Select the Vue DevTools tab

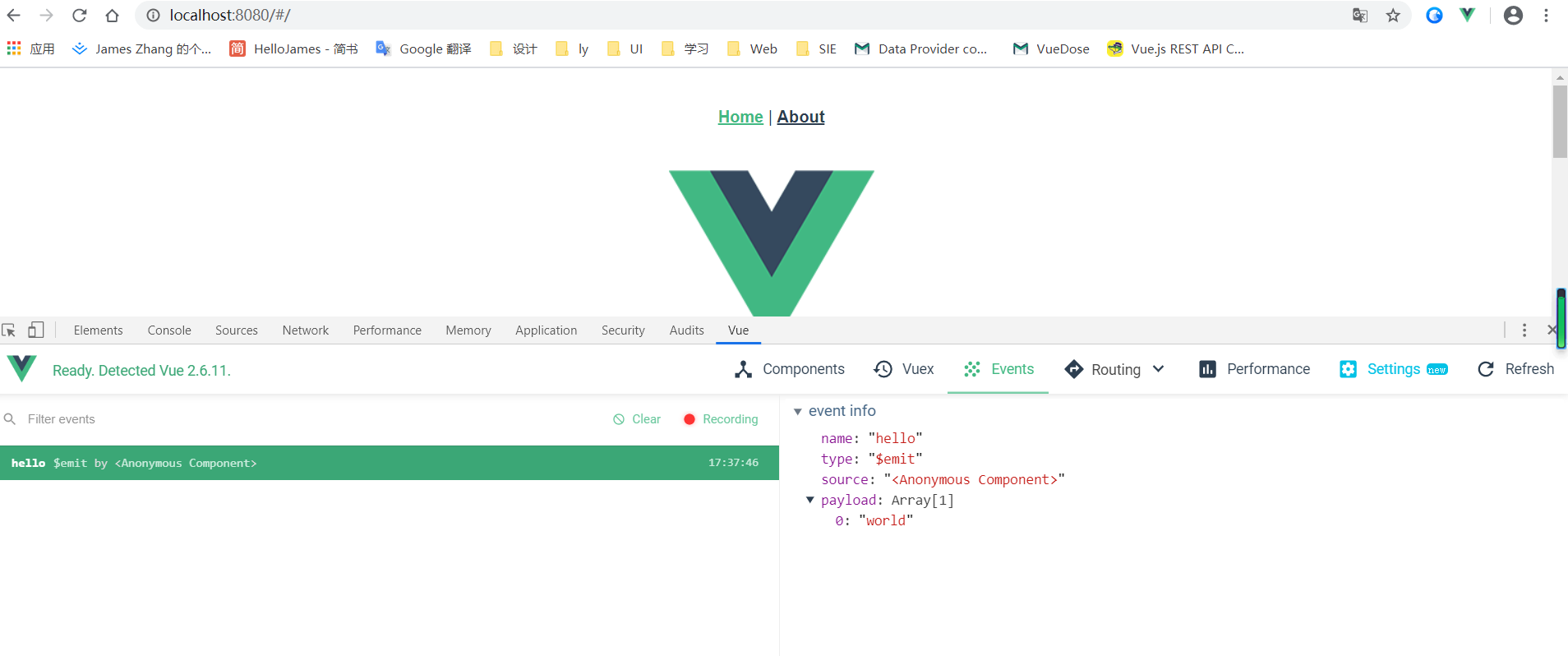(x=738, y=330)
